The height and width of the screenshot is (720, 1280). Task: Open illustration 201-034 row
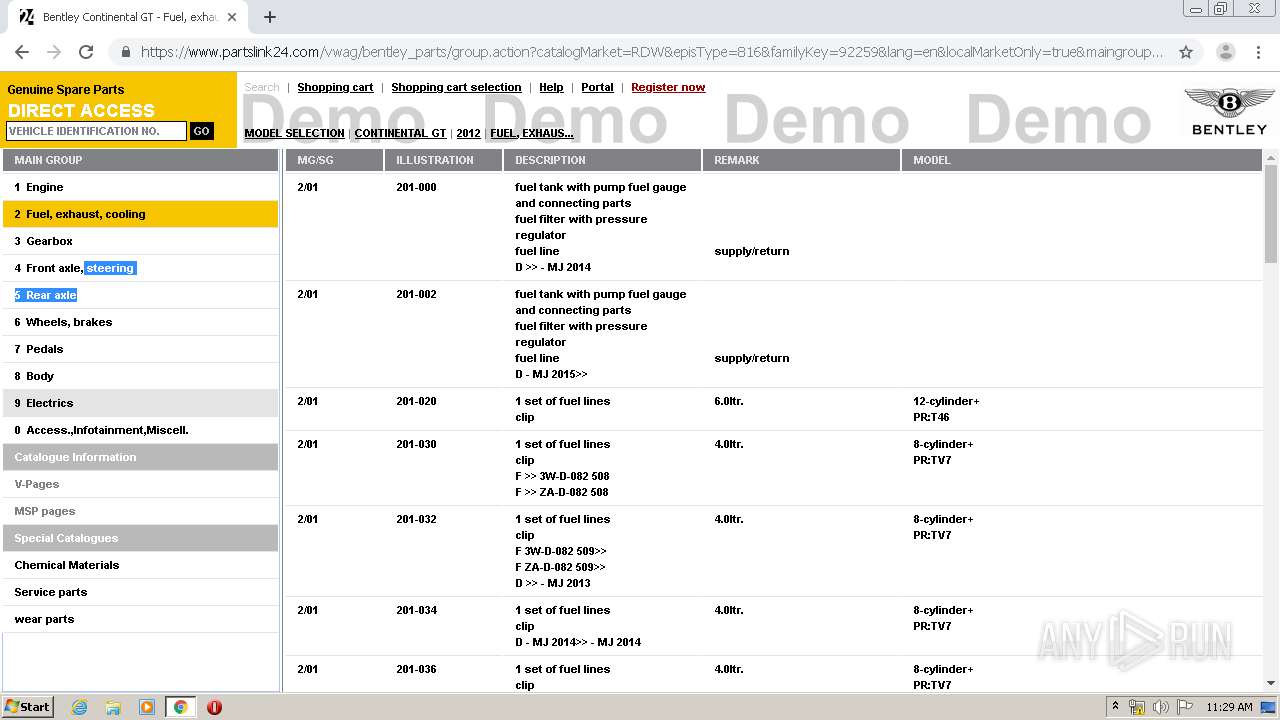tap(774, 626)
